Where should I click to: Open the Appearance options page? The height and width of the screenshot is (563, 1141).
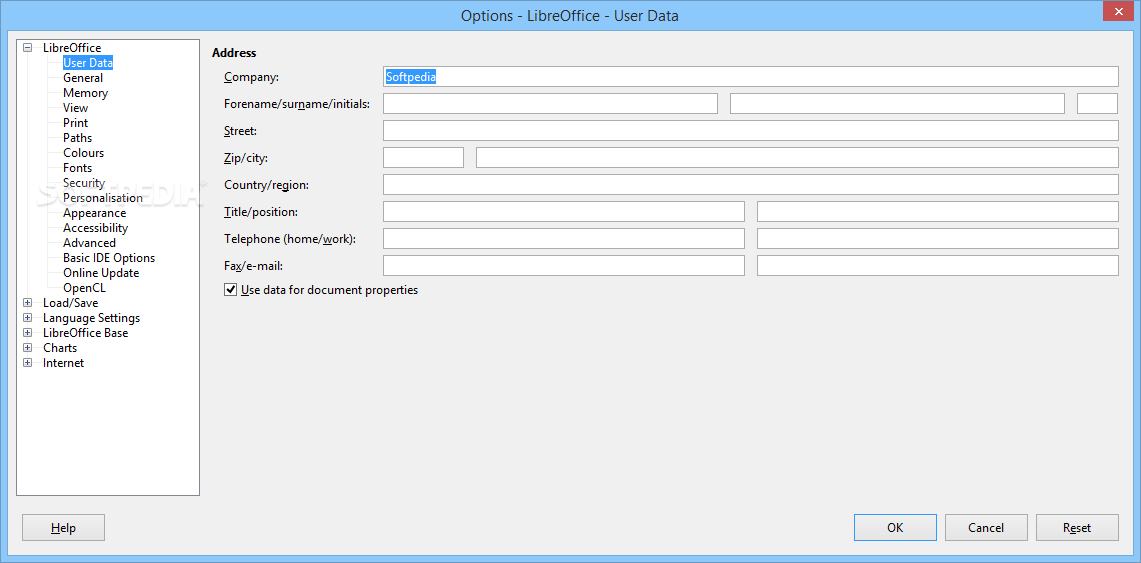[95, 213]
